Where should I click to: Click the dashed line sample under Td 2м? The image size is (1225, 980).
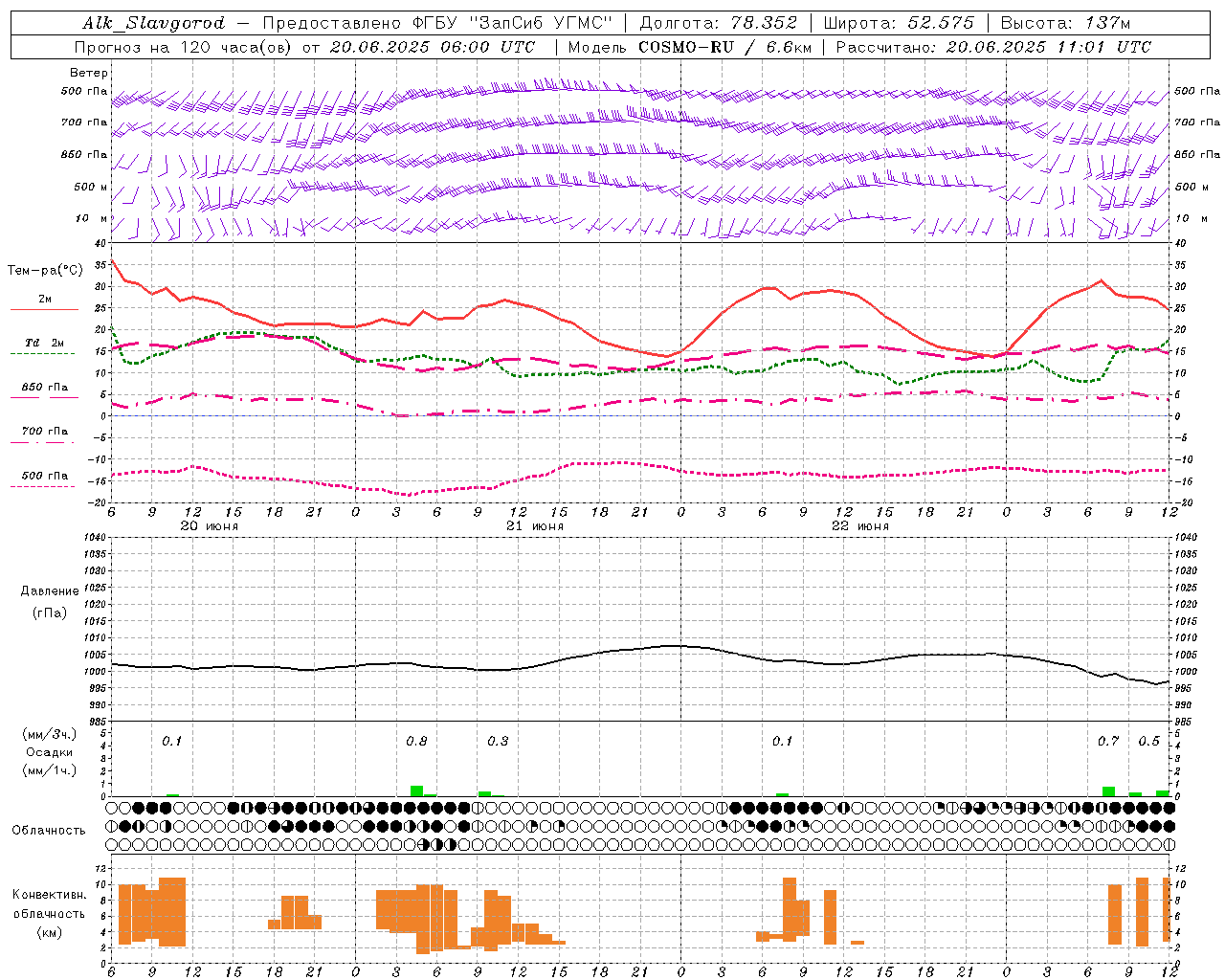pos(42,354)
